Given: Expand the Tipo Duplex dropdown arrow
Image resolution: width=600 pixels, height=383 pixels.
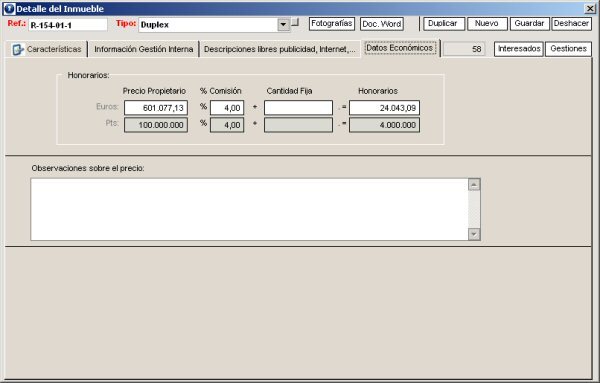Looking at the screenshot, I should 283,25.
